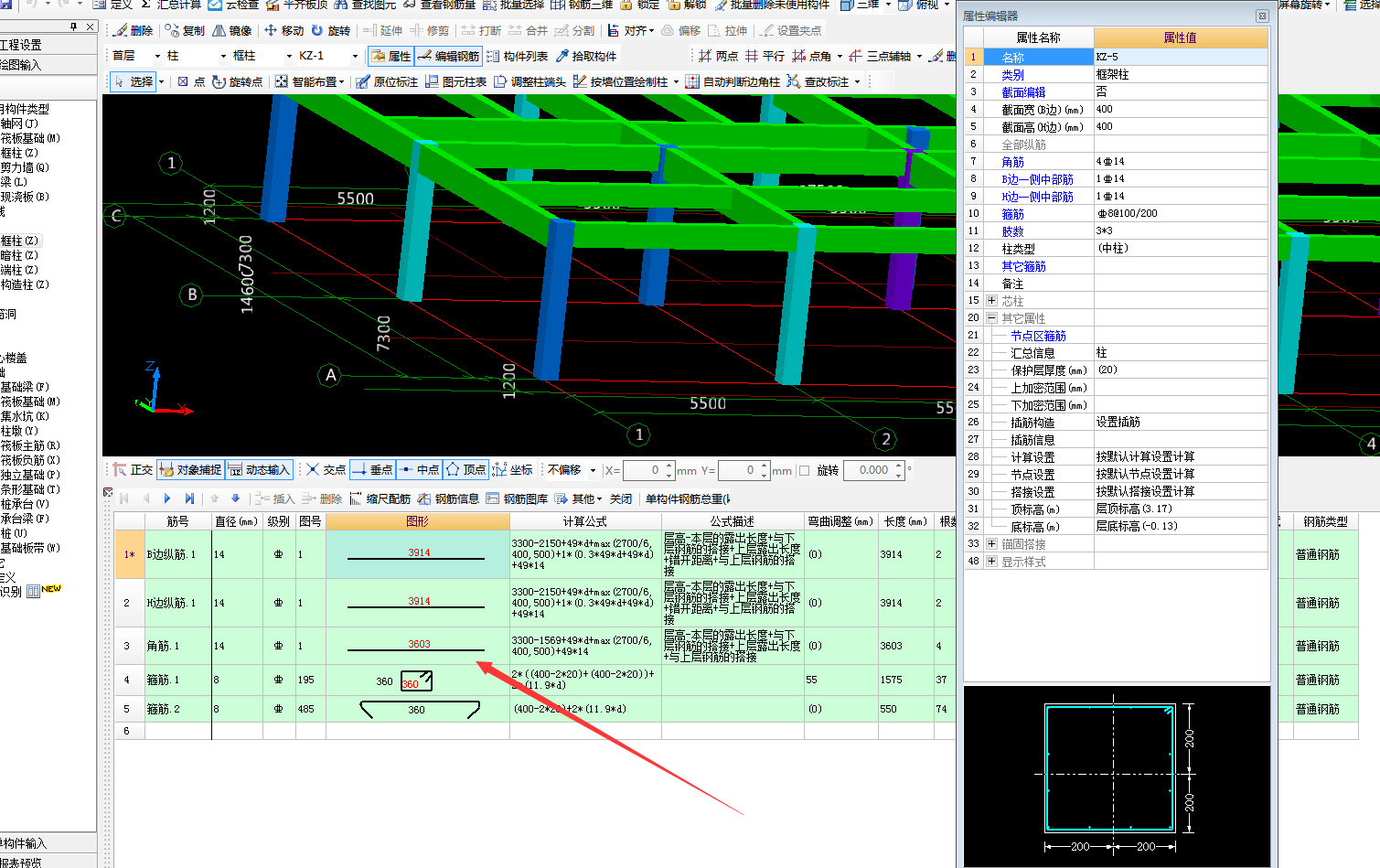Toggle 顶点 vertex snap
The image size is (1380, 868).
click(465, 469)
